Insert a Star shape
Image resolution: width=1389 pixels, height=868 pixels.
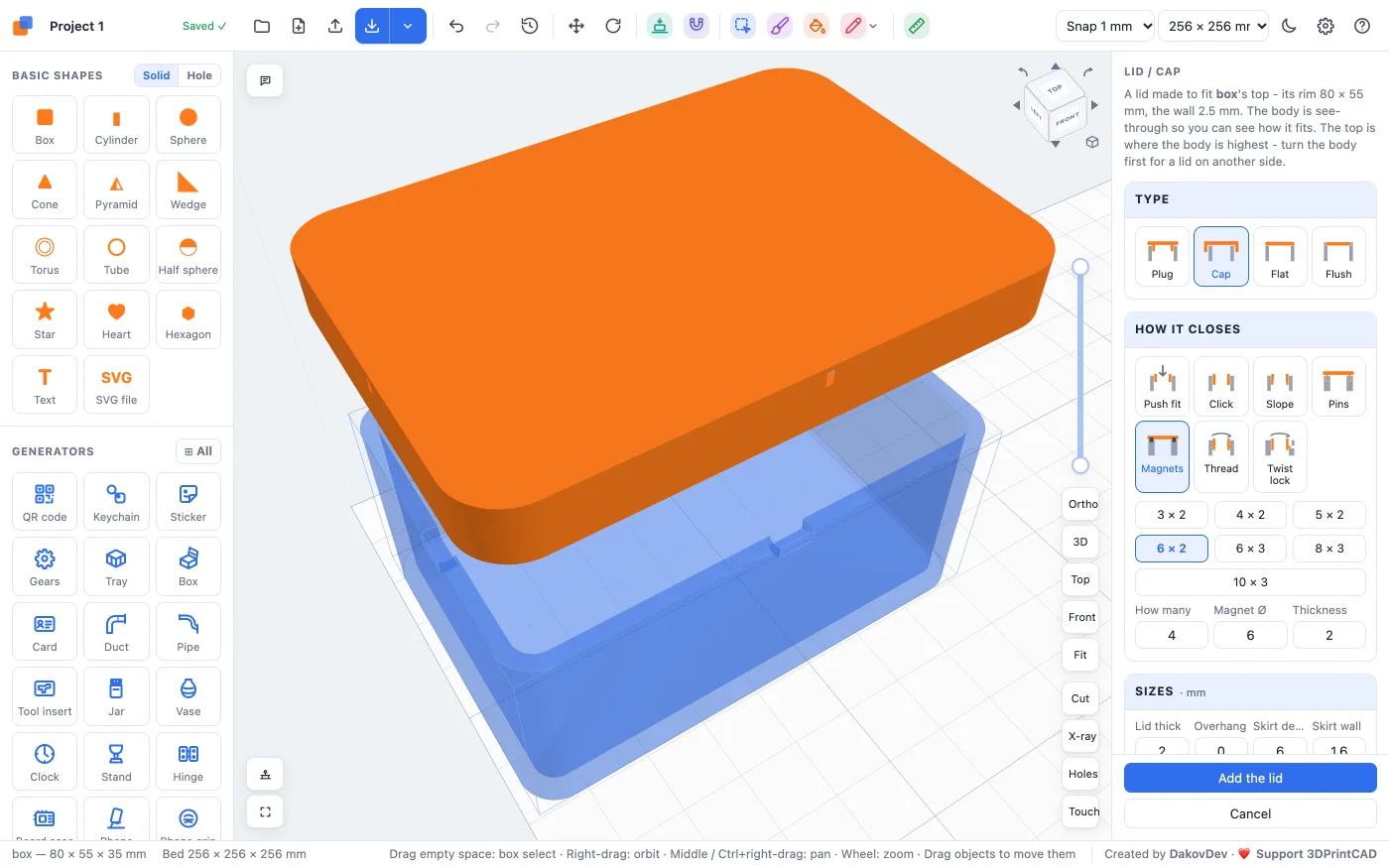coord(45,319)
